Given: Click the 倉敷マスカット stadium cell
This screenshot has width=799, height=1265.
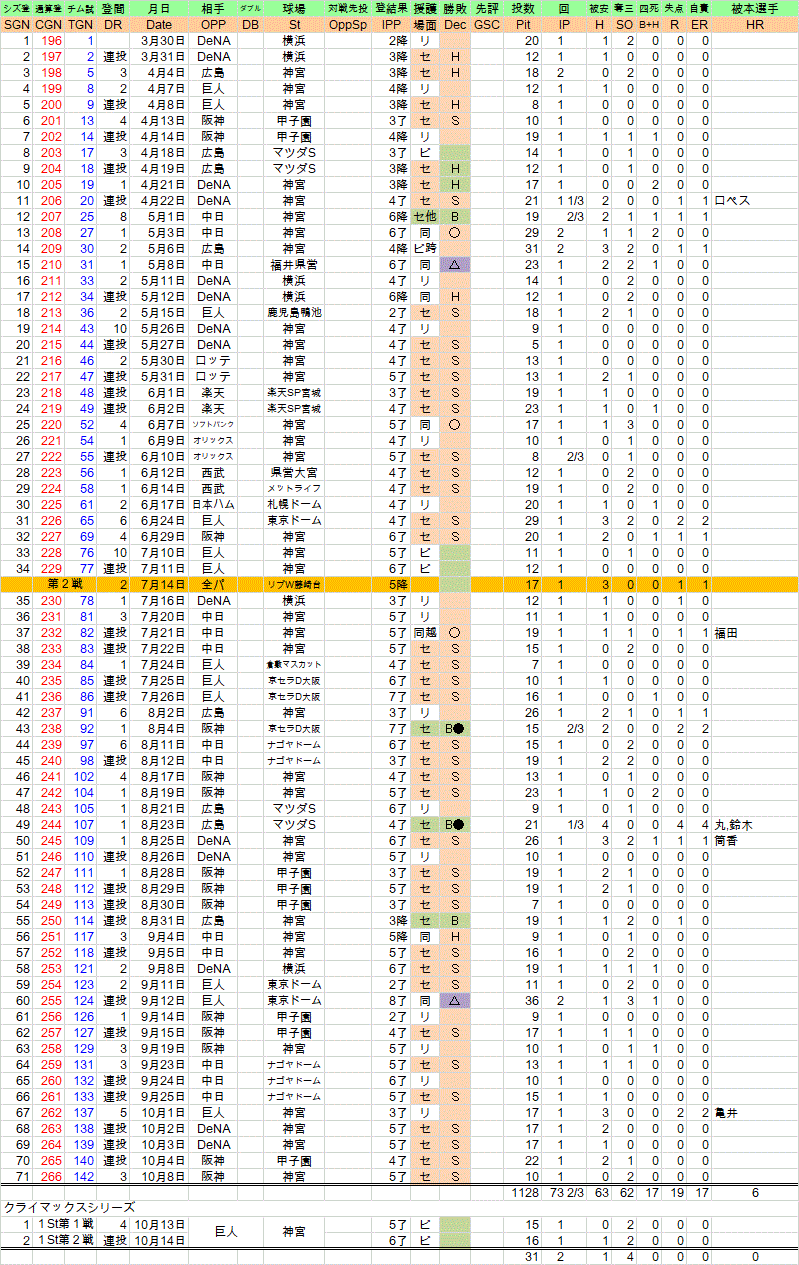Looking at the screenshot, I should [x=294, y=664].
